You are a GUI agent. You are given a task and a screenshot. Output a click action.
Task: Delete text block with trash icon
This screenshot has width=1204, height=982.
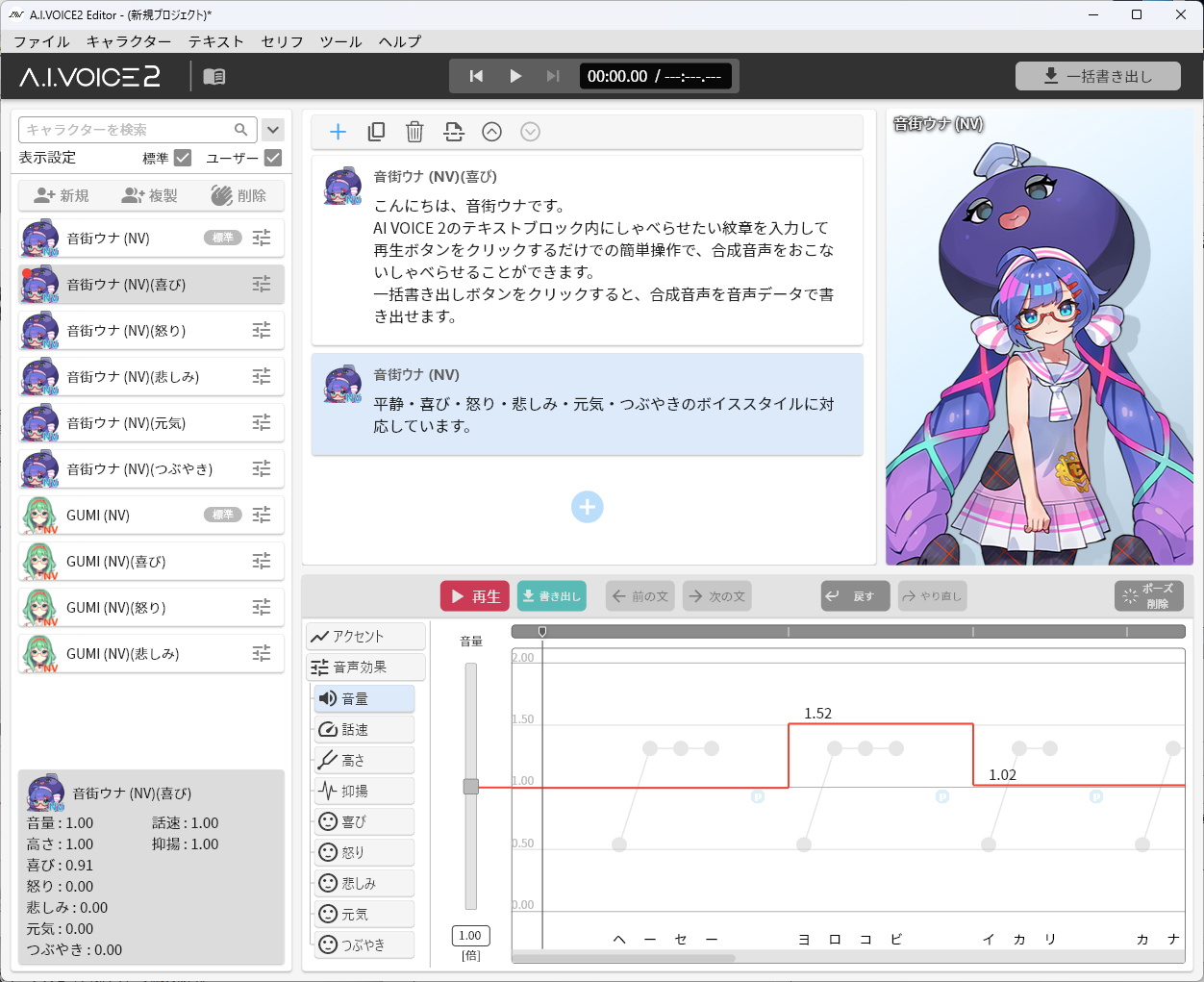[414, 132]
